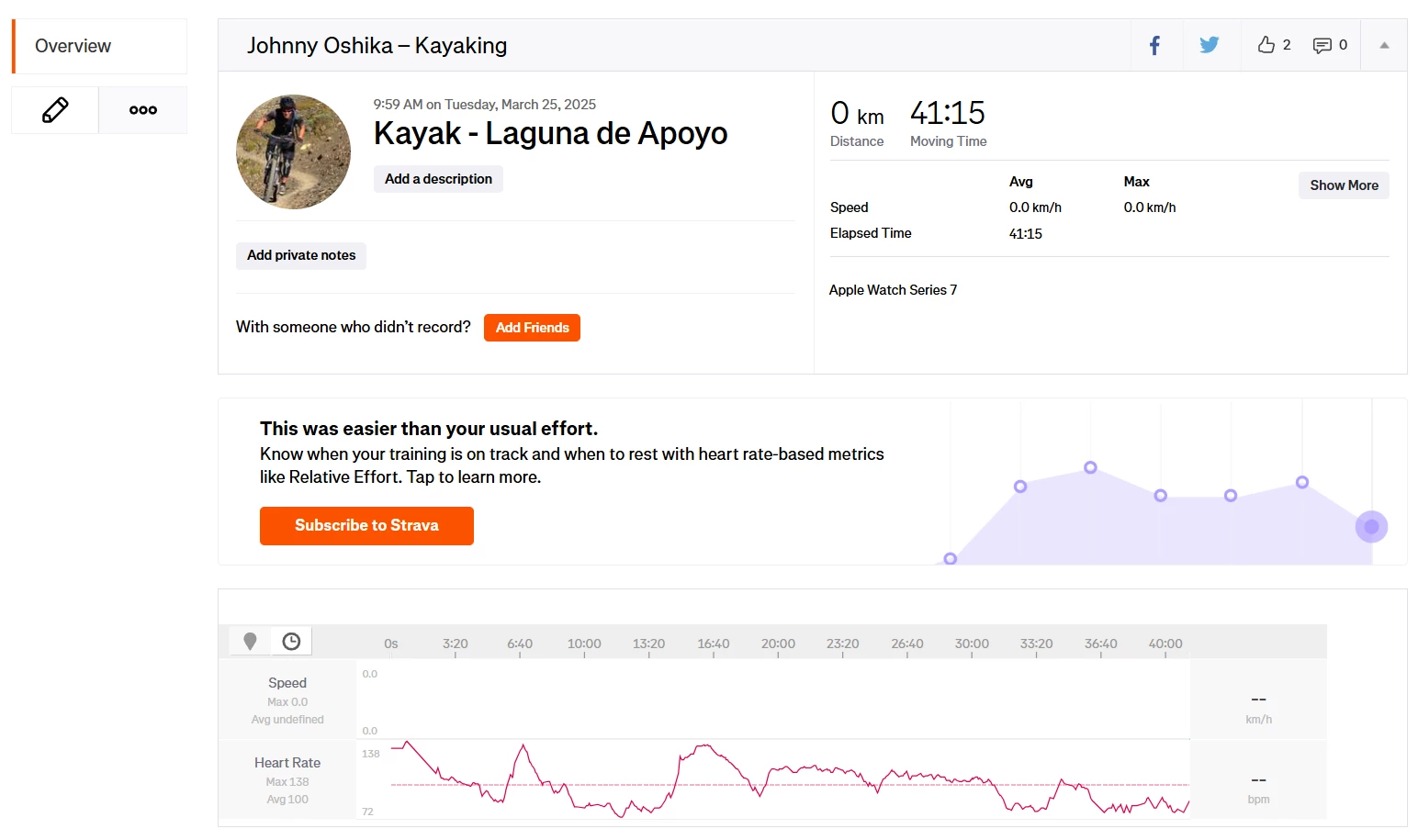Open the three-dots more actions menu
Screen dimensions: 1418x840
pos(143,110)
